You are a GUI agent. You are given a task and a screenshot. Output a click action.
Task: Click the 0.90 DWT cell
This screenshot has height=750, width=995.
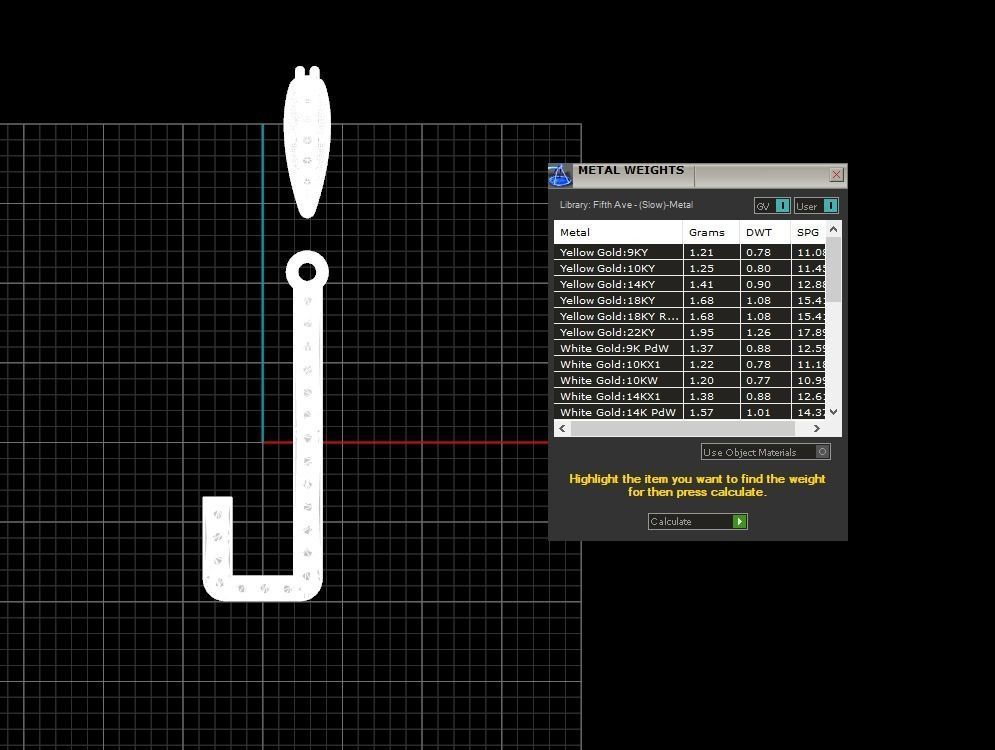[765, 284]
